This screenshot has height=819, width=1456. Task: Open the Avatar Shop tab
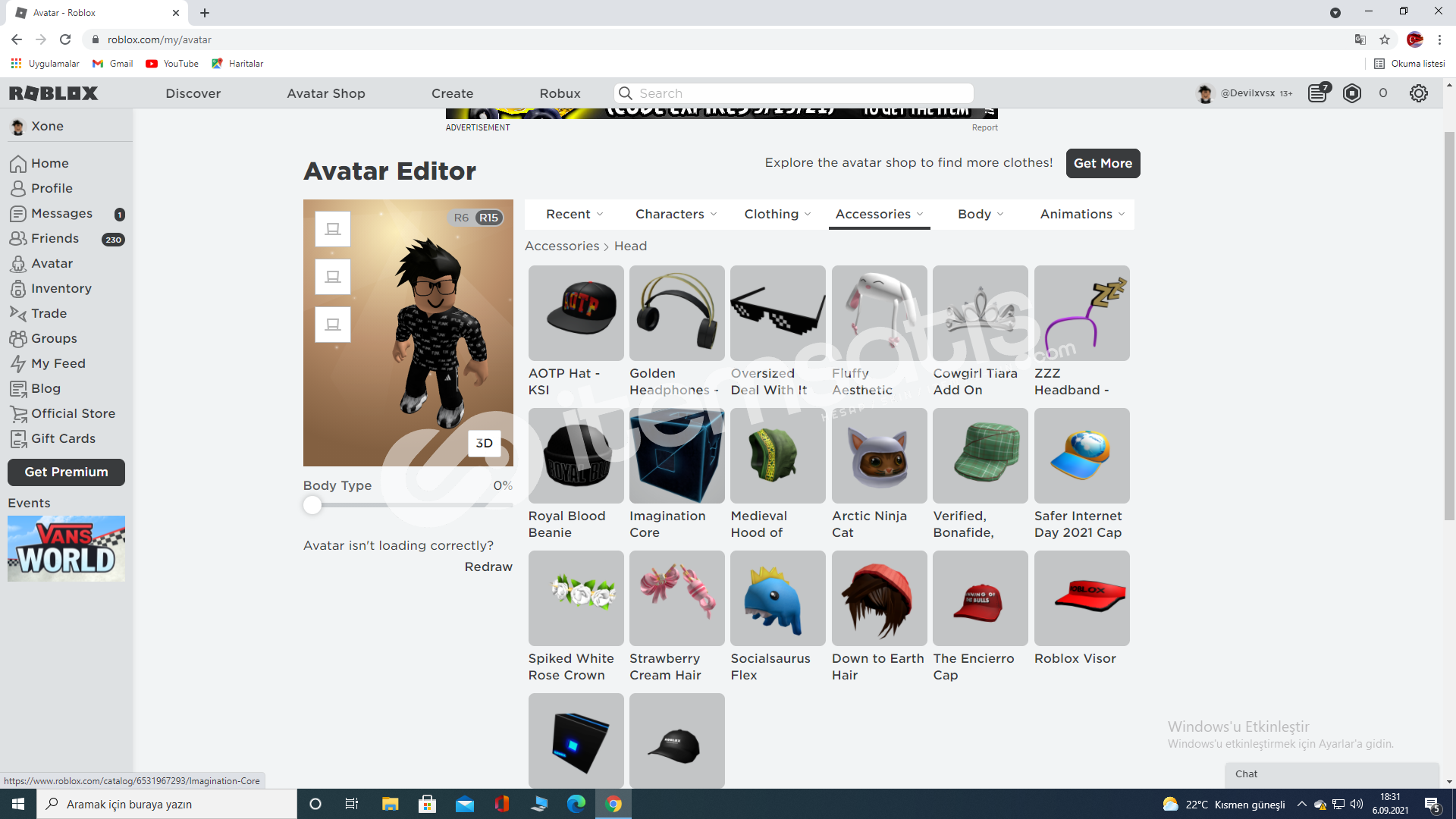(326, 93)
